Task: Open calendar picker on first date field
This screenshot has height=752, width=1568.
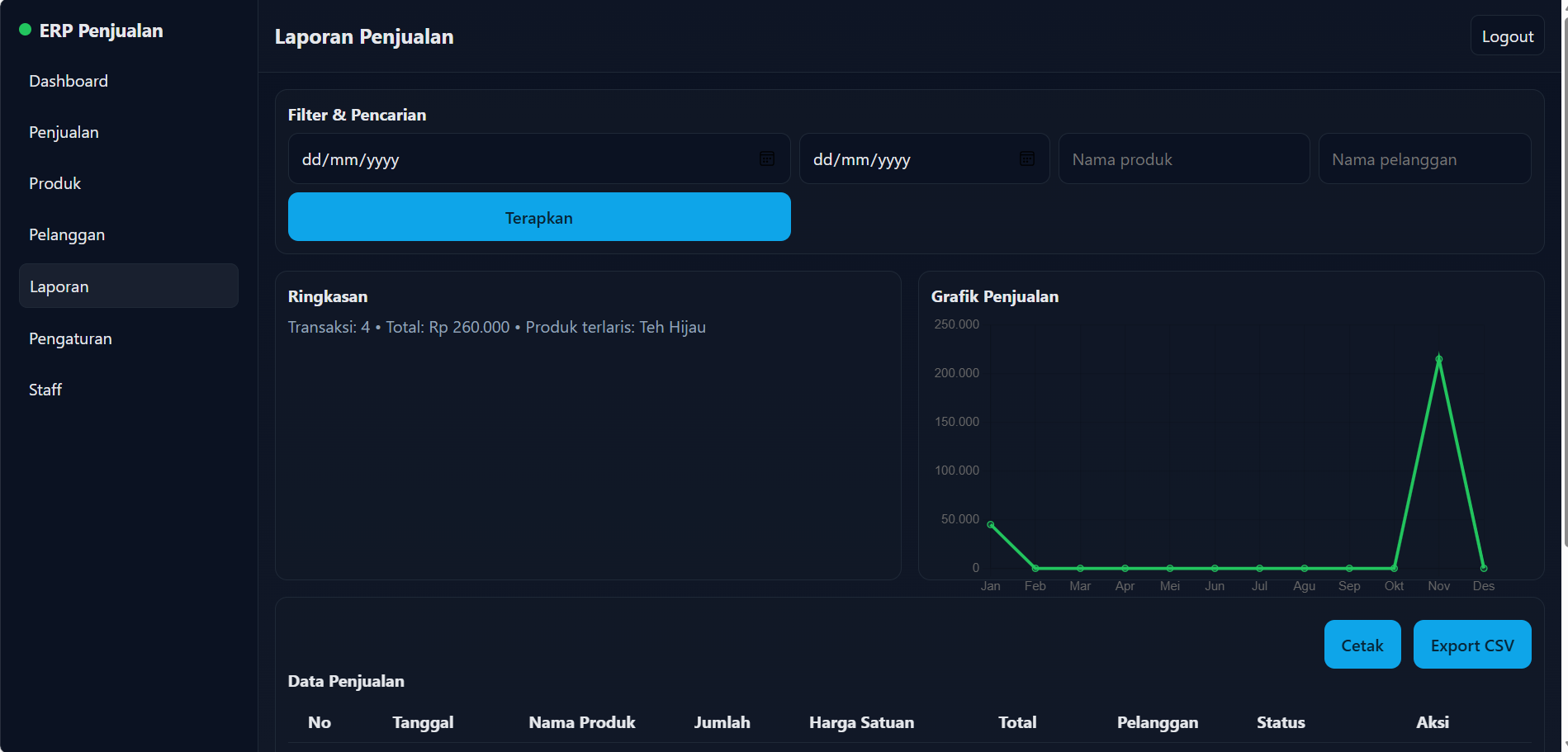Action: click(x=766, y=158)
